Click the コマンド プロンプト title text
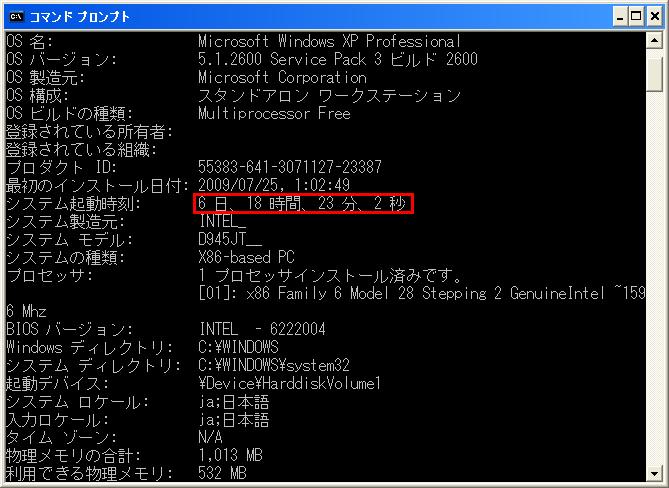 79,17
